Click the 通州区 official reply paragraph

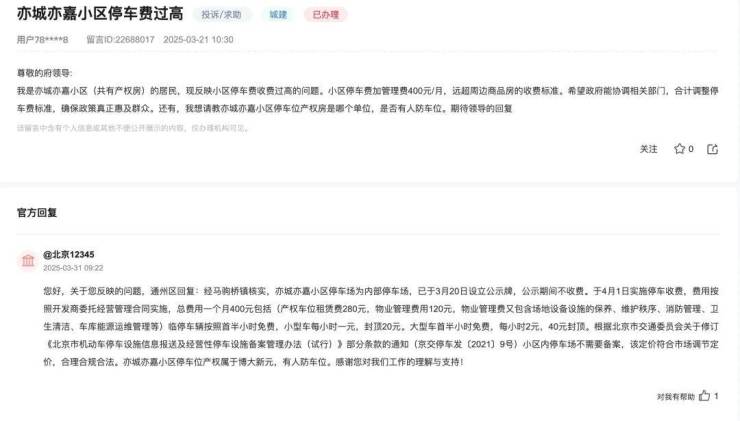(381, 327)
